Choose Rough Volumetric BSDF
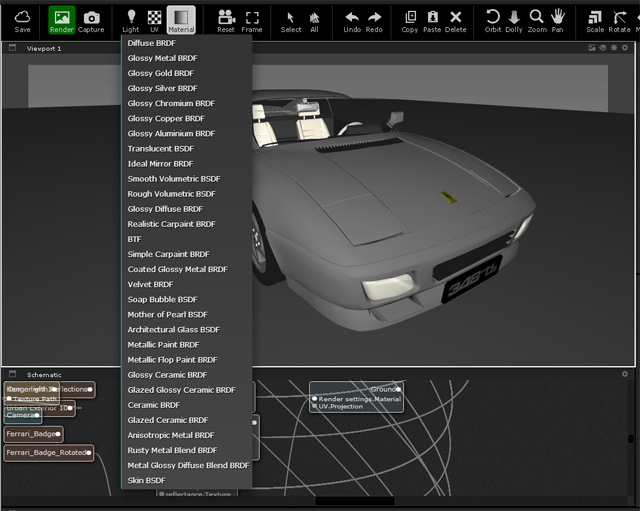 187,194
